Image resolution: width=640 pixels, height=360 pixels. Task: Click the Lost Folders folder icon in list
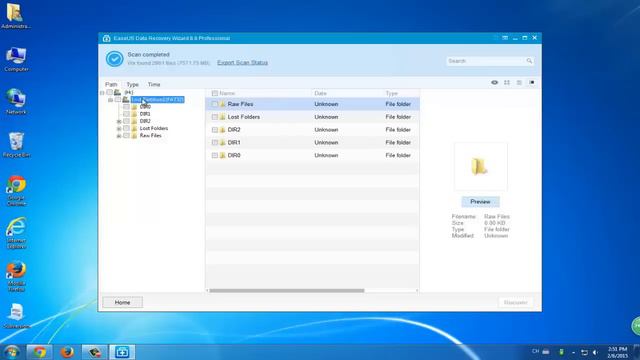point(222,117)
